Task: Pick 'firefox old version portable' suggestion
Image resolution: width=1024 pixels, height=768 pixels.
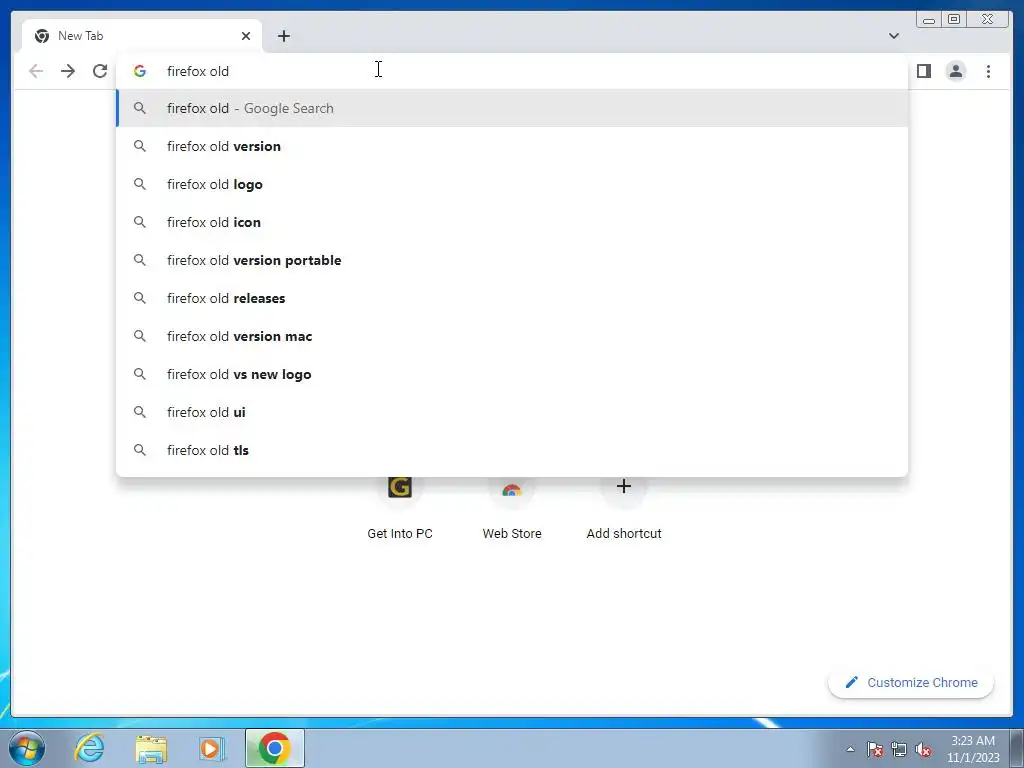Action: point(512,260)
